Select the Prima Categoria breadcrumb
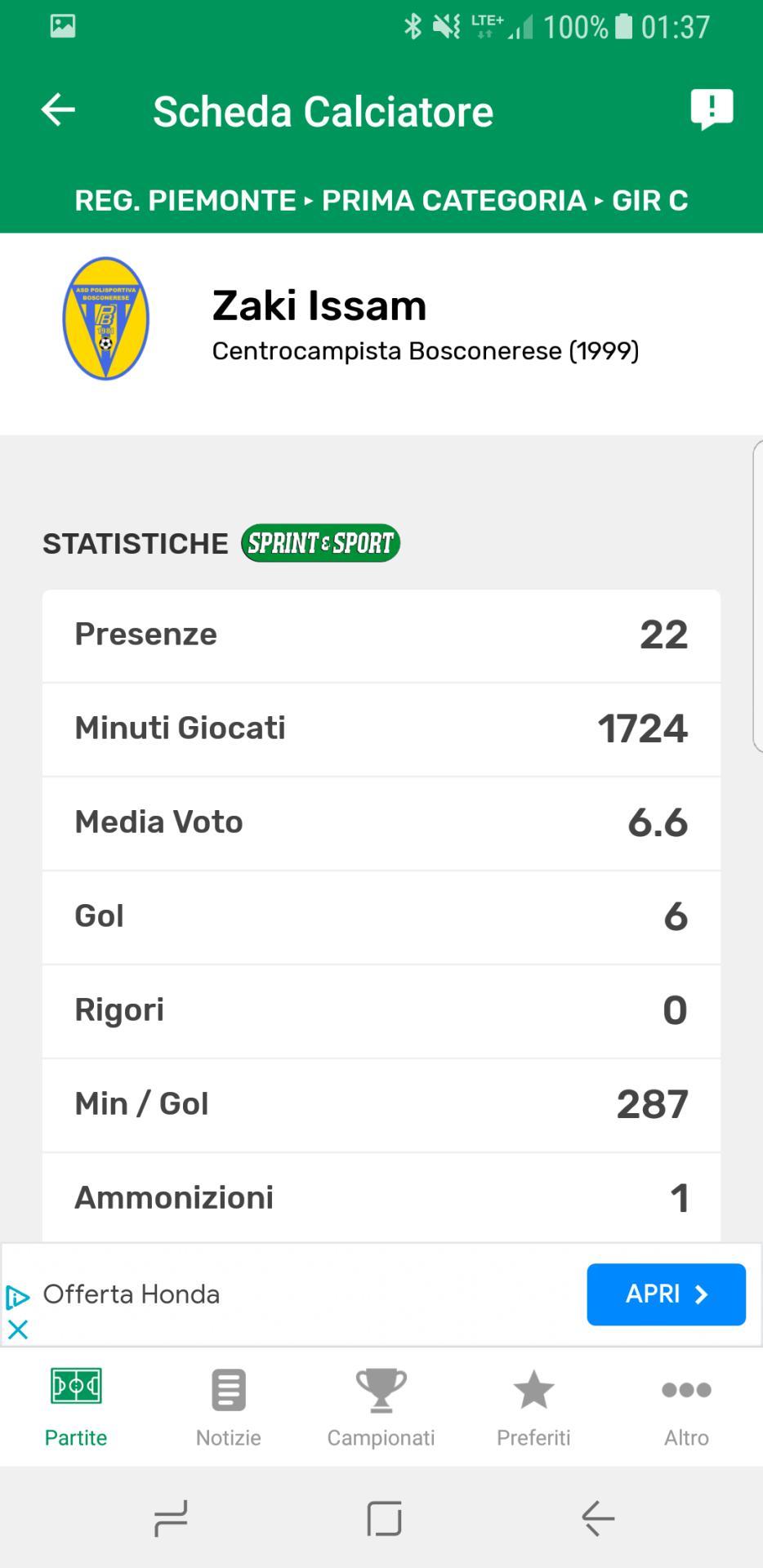The image size is (763, 1568). pyautogui.click(x=453, y=201)
